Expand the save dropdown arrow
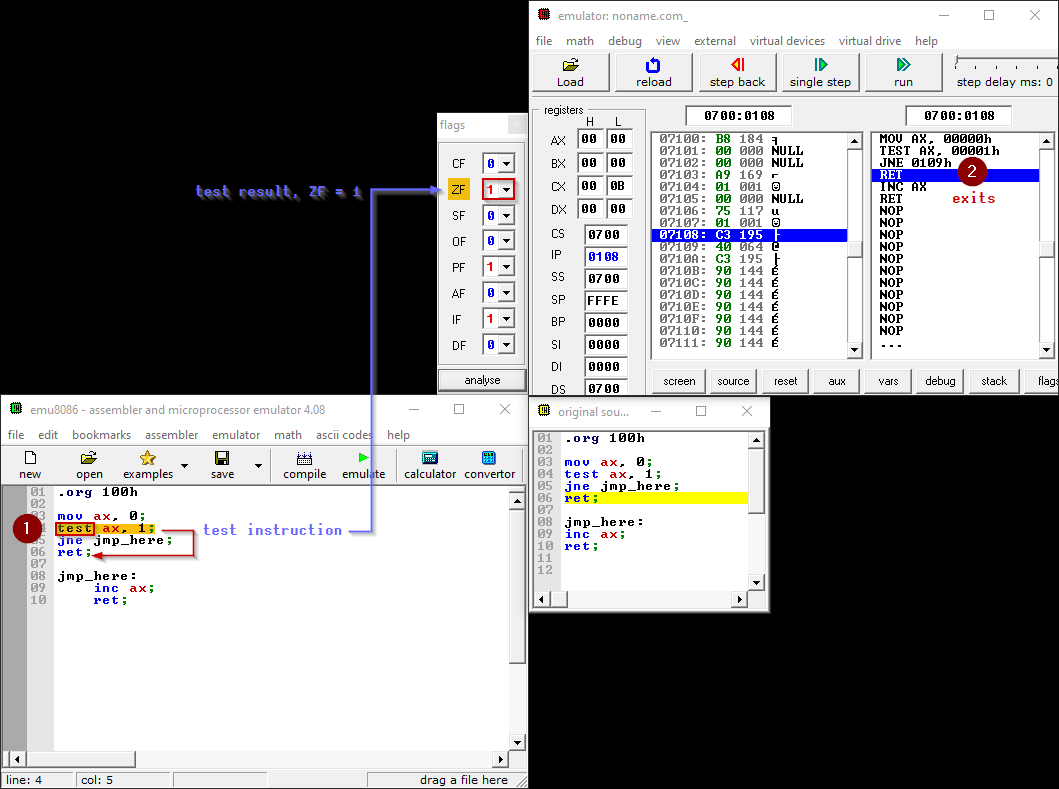The width and height of the screenshot is (1059, 789). point(258,466)
